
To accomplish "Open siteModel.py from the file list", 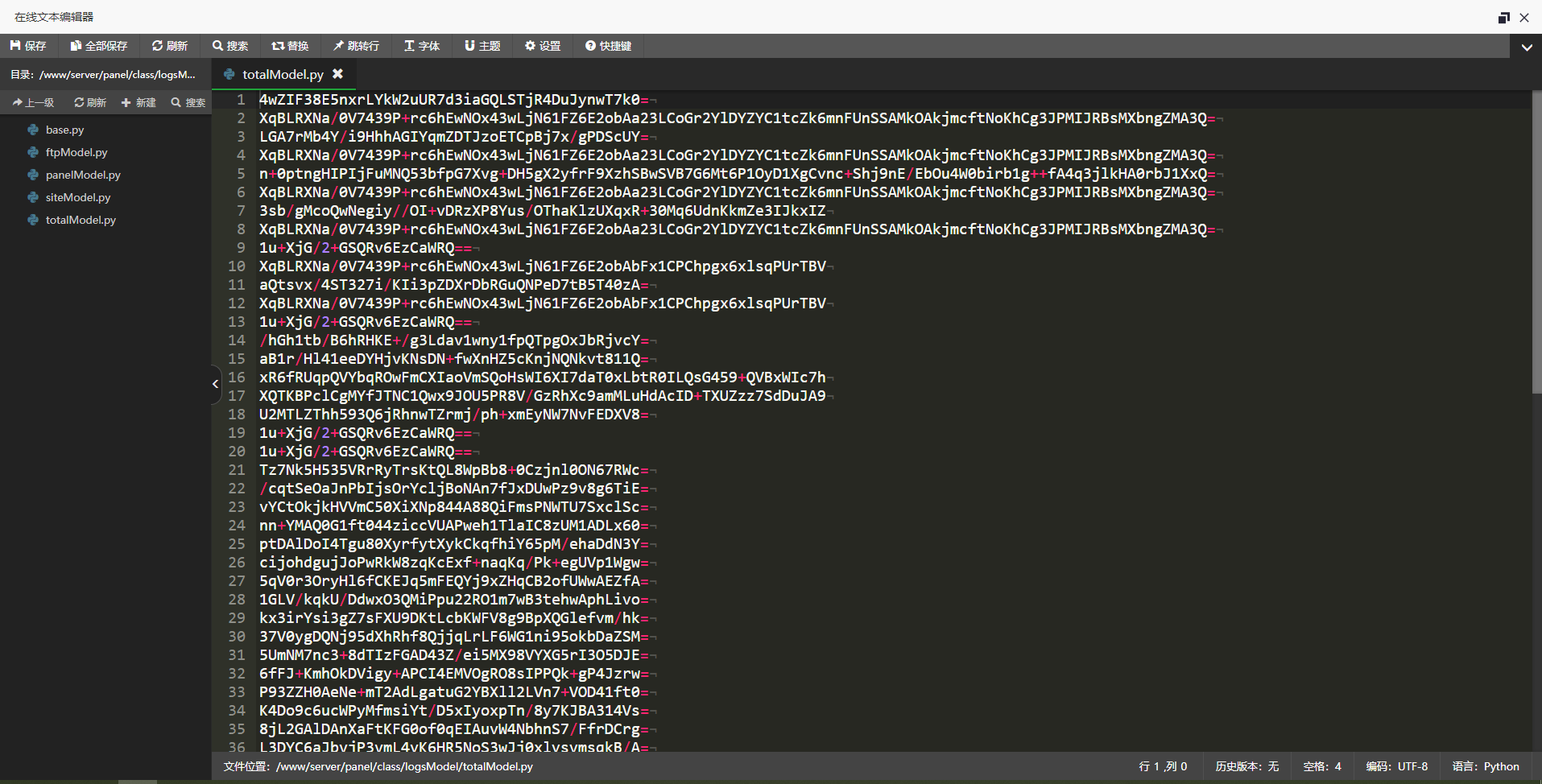I will pos(77,197).
